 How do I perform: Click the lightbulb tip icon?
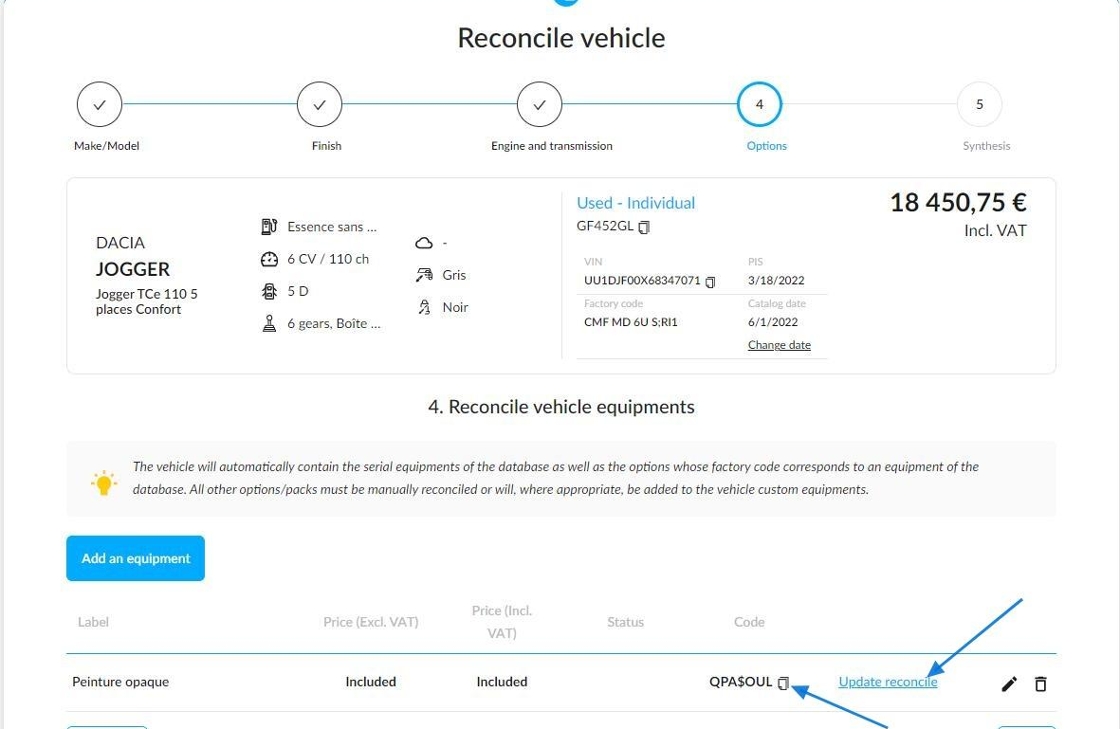click(x=104, y=483)
